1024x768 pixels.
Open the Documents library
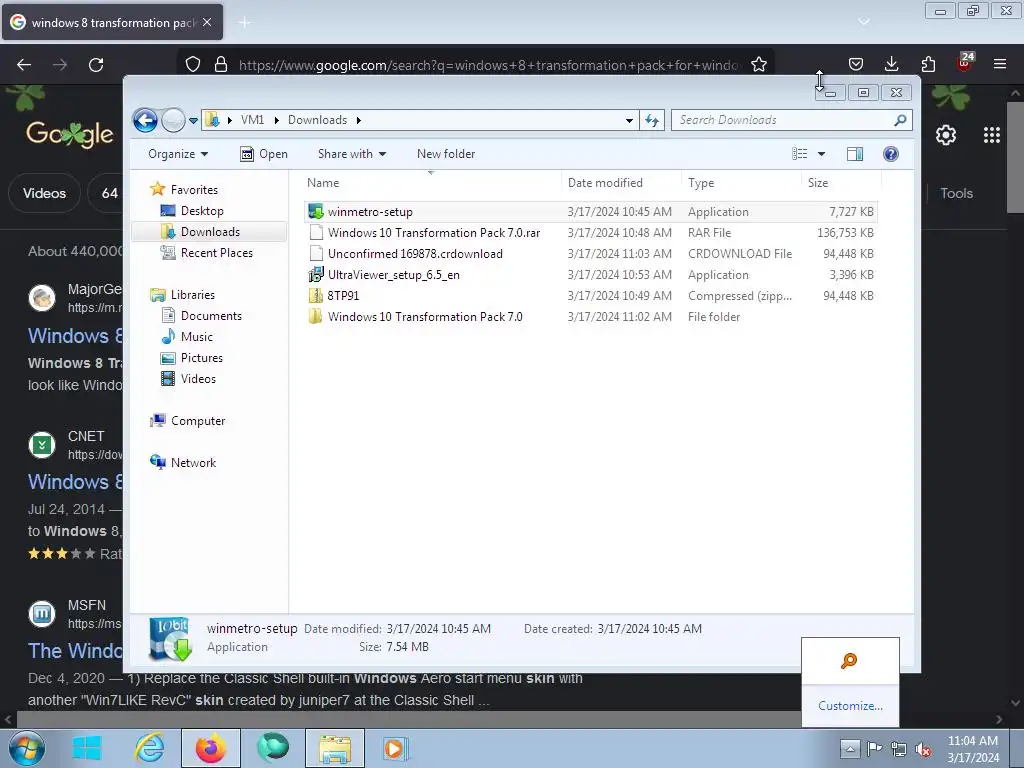(211, 316)
